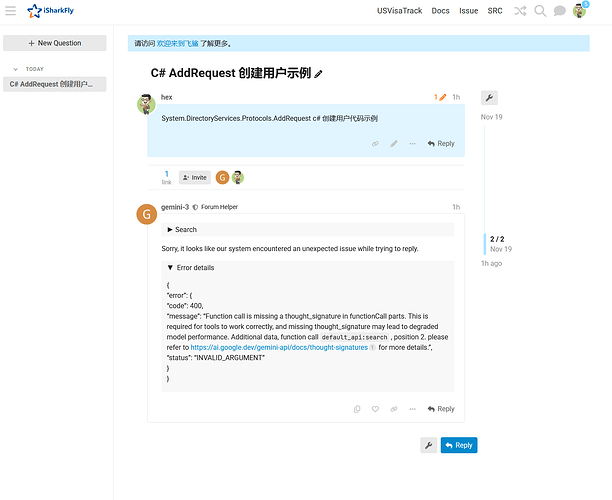Screen dimensions: 612x500
Task: Edit topic title pencil icon
Action: (318, 74)
